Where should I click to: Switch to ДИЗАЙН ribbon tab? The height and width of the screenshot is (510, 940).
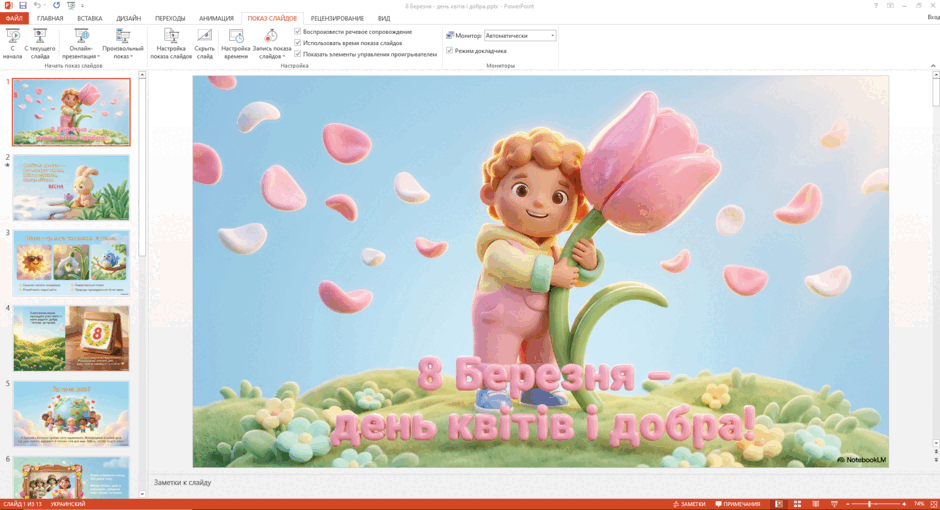click(128, 19)
